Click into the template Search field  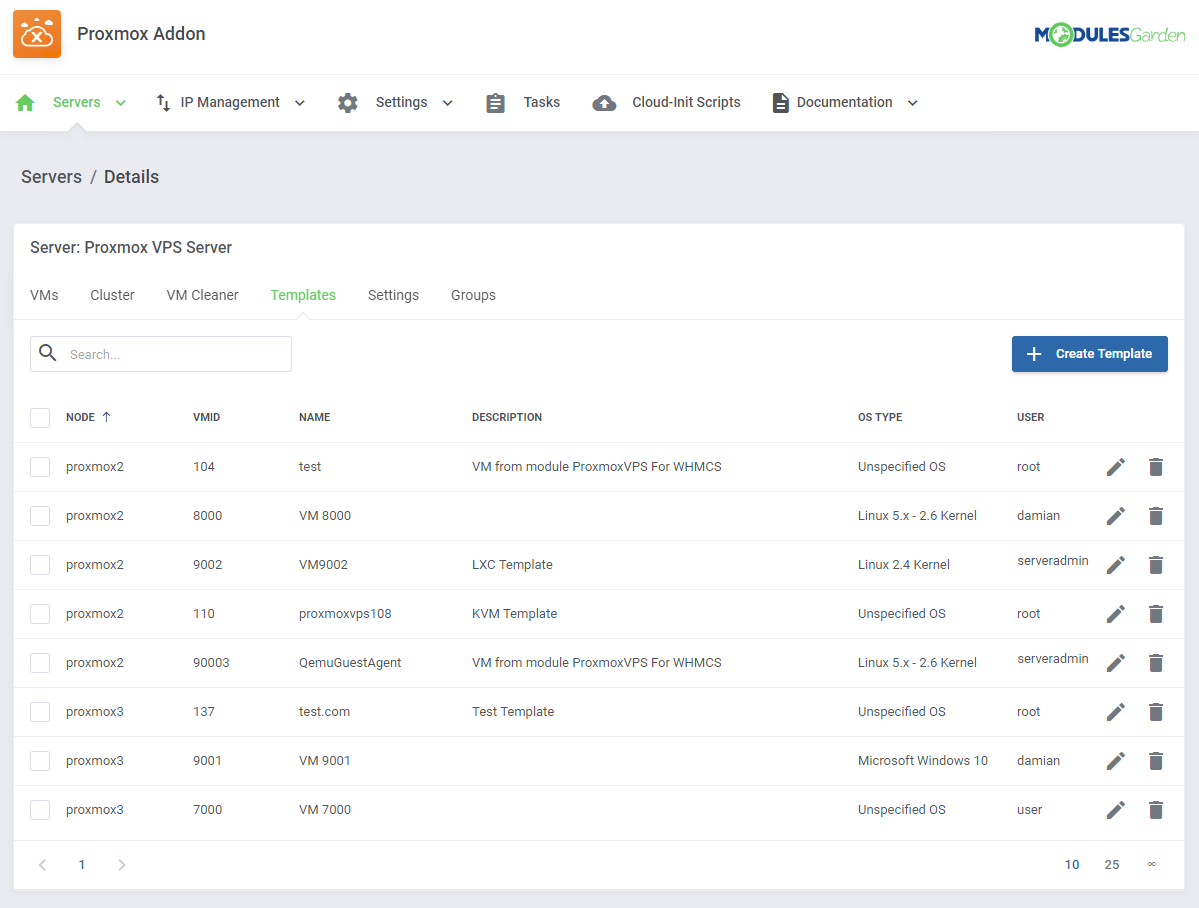coord(175,354)
